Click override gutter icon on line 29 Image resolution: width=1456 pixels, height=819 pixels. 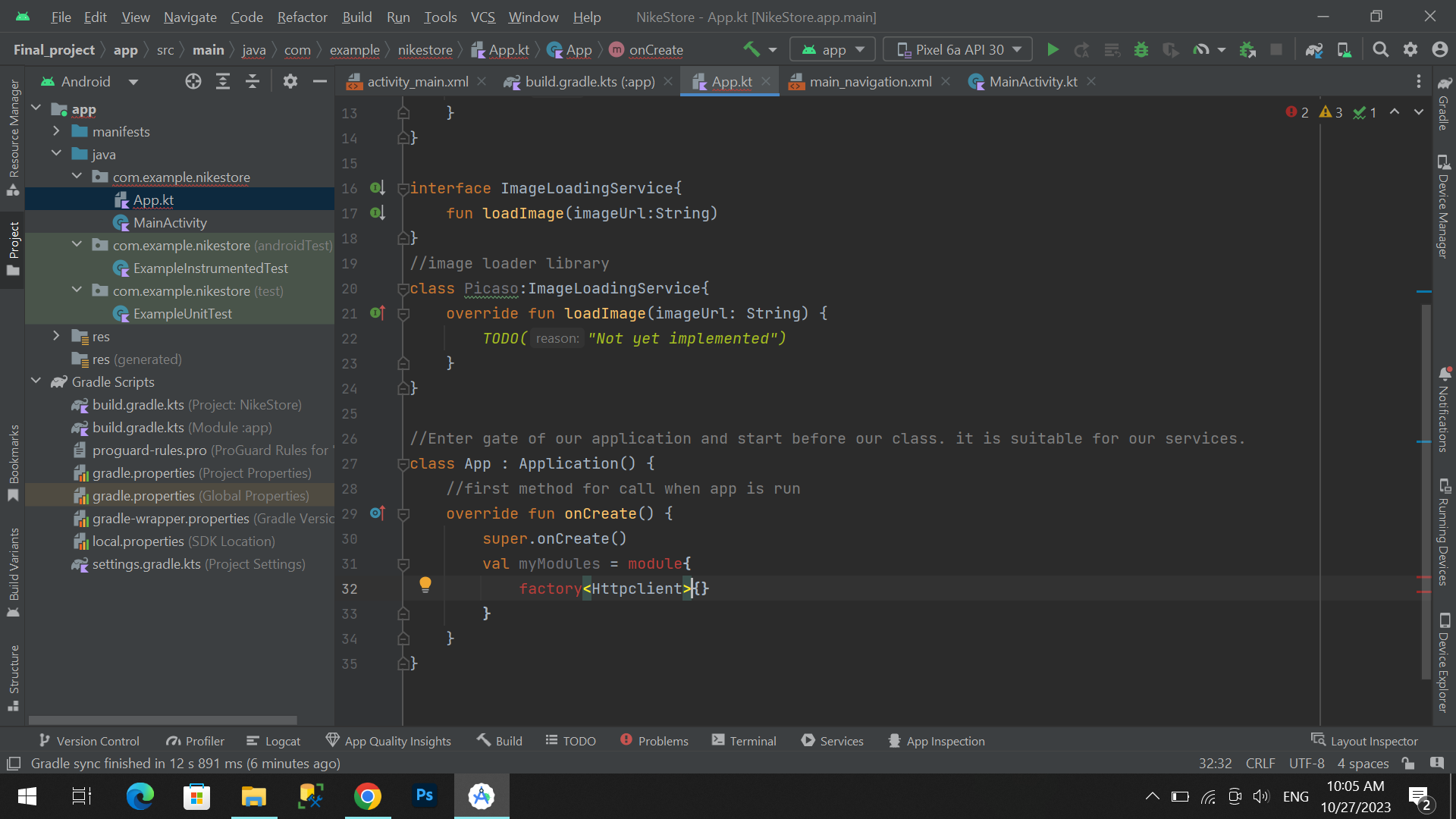point(377,513)
